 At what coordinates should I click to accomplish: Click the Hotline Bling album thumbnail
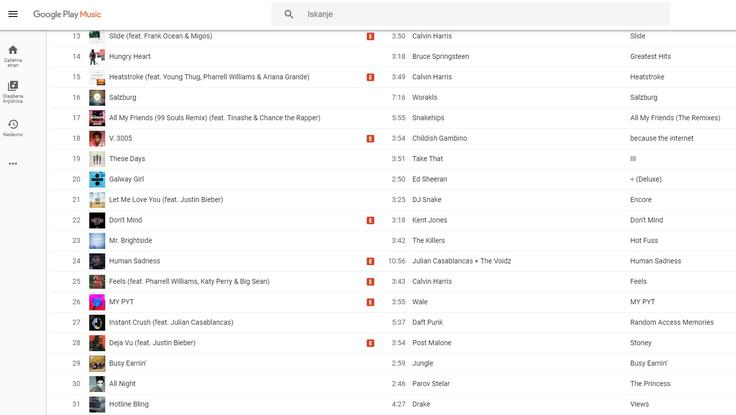(x=97, y=404)
